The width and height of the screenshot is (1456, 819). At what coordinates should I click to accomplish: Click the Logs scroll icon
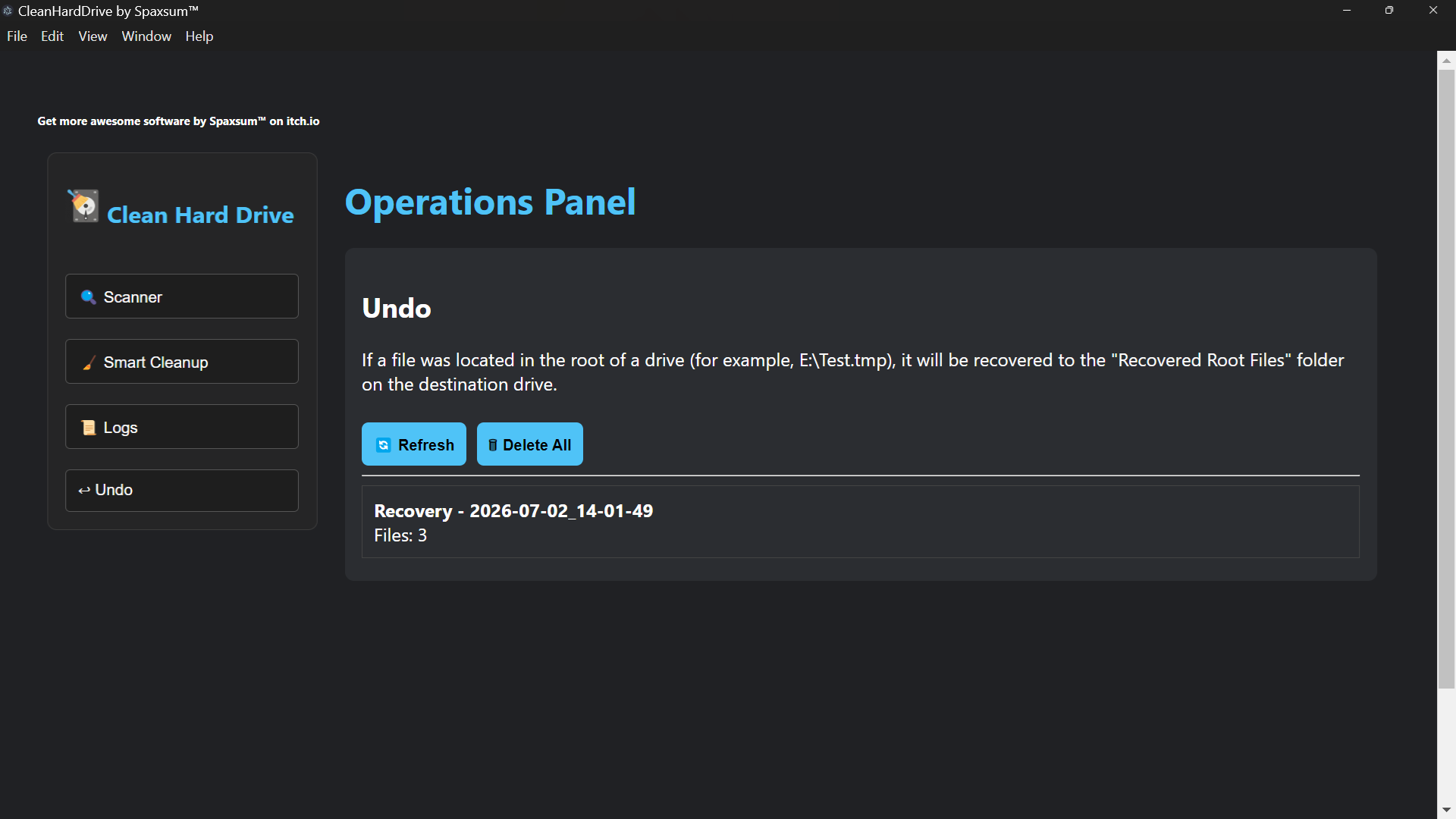coord(89,428)
